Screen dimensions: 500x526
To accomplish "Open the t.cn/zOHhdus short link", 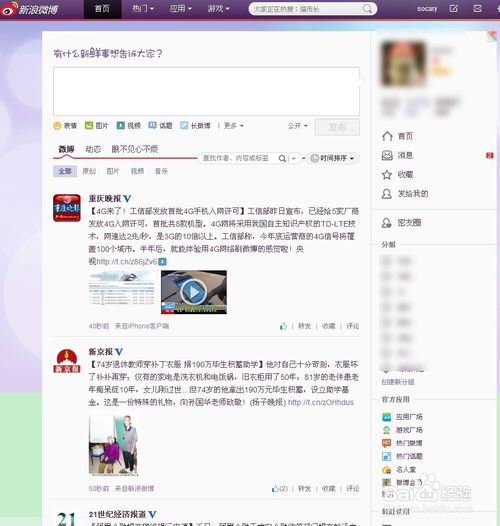I will (x=320, y=402).
